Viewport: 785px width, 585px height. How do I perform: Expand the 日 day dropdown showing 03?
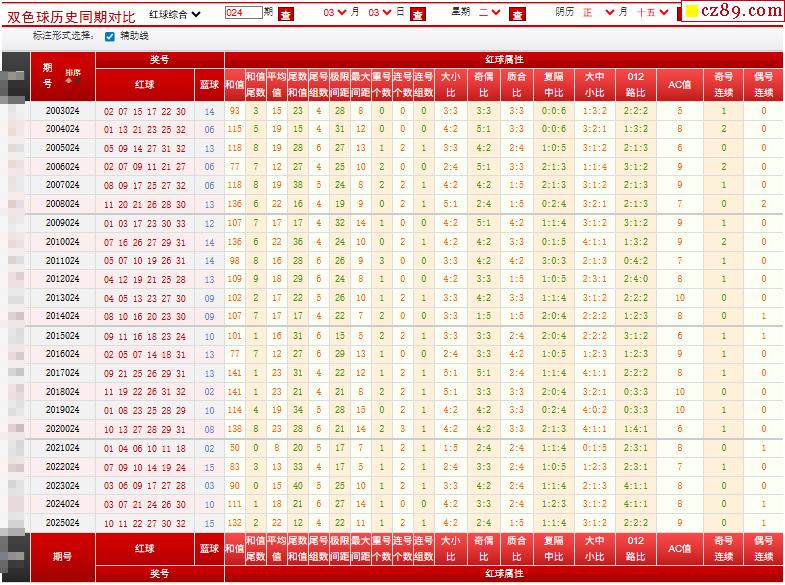pyautogui.click(x=381, y=13)
